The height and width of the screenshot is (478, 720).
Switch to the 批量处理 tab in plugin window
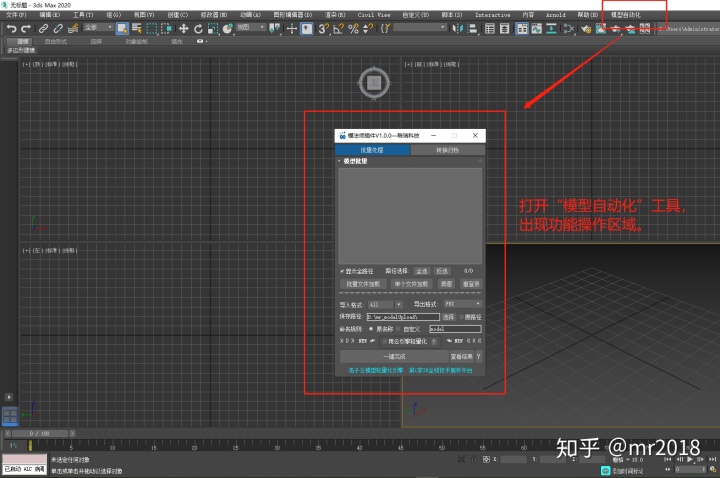[372, 150]
